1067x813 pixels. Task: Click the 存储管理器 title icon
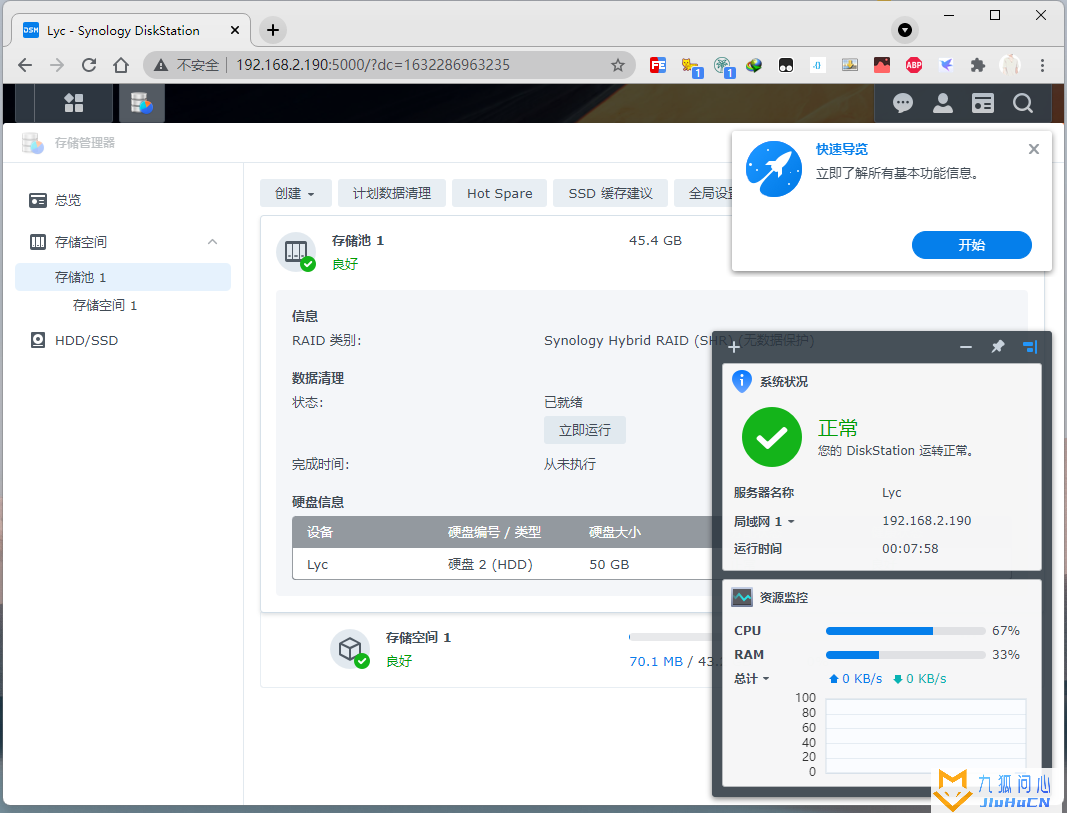point(33,143)
